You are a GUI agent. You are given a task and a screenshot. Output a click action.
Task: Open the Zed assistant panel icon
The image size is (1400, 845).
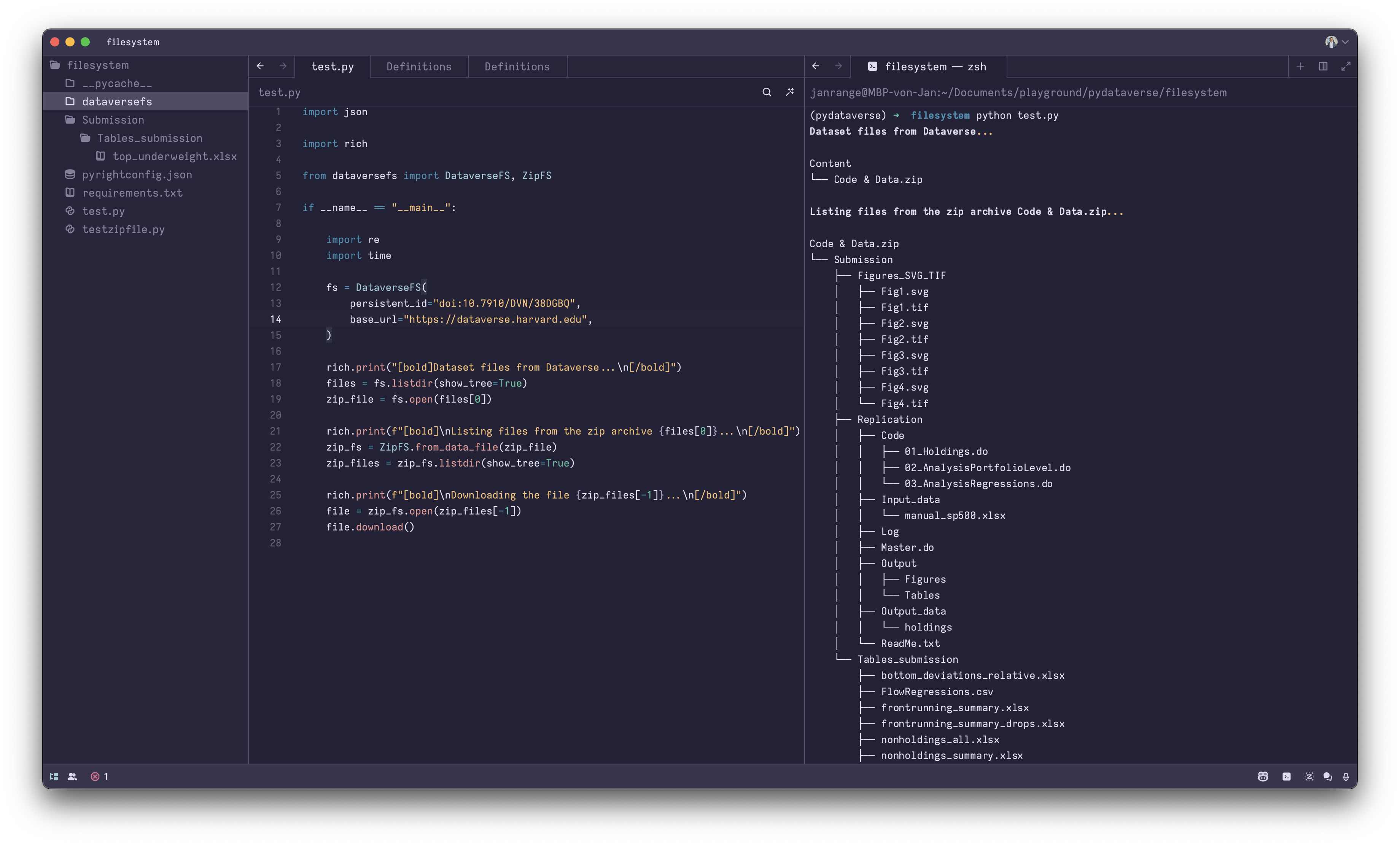coord(1309,776)
